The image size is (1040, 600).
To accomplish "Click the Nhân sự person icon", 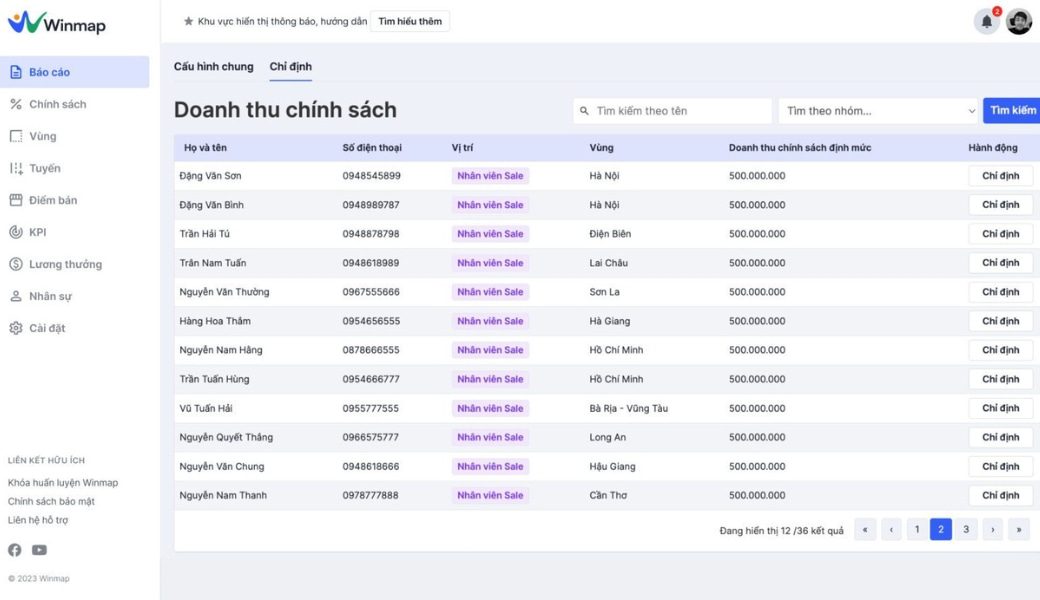I will tap(16, 296).
